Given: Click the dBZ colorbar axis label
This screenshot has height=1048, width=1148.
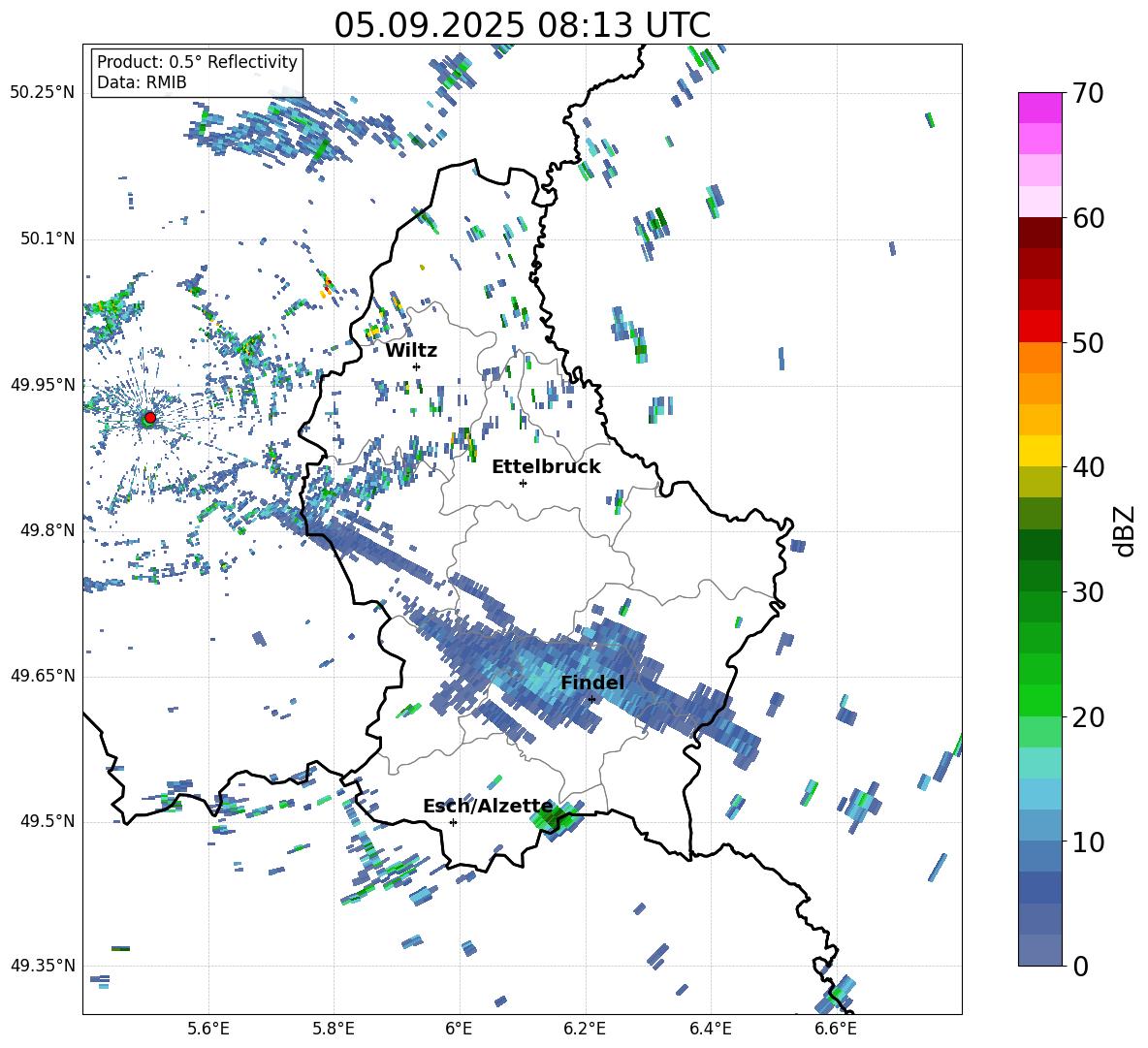Looking at the screenshot, I should (1125, 530).
